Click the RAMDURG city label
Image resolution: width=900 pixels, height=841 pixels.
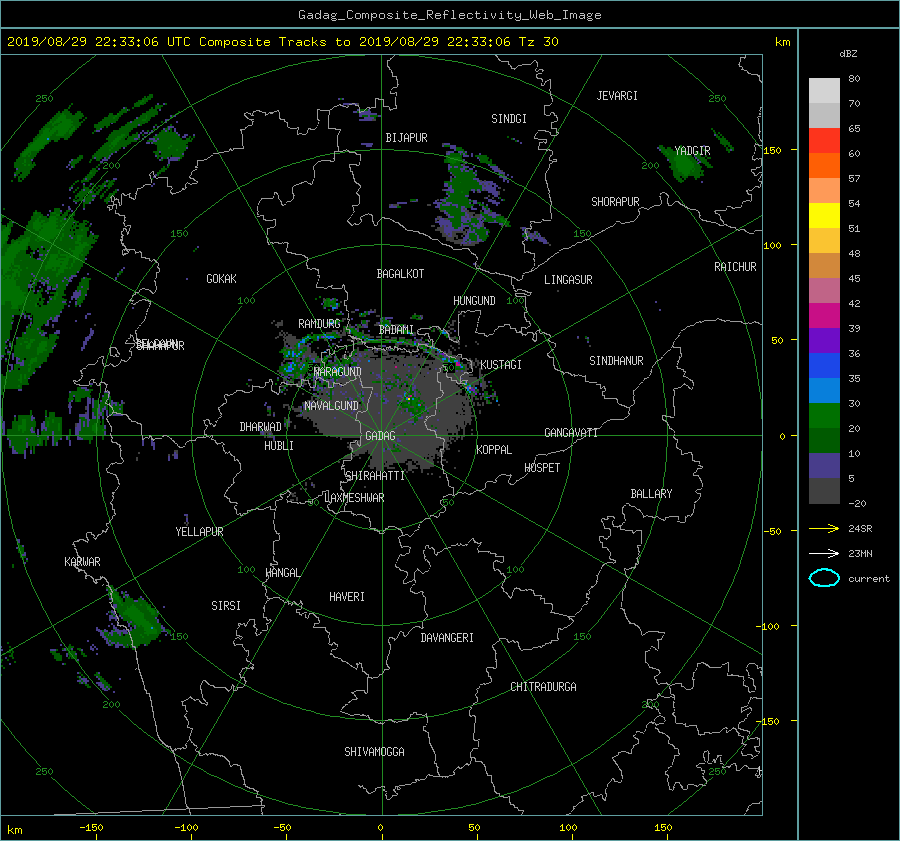(x=319, y=324)
